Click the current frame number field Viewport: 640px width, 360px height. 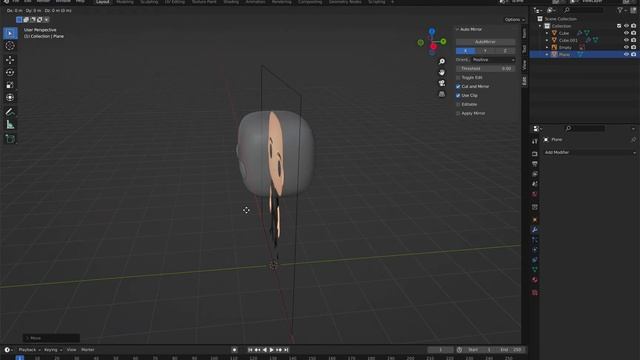click(x=440, y=350)
